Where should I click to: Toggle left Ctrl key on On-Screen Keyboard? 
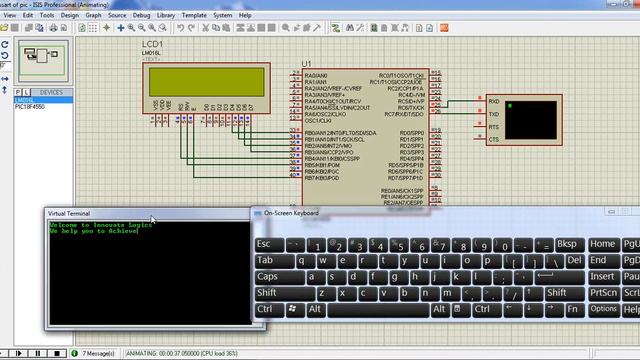point(269,309)
